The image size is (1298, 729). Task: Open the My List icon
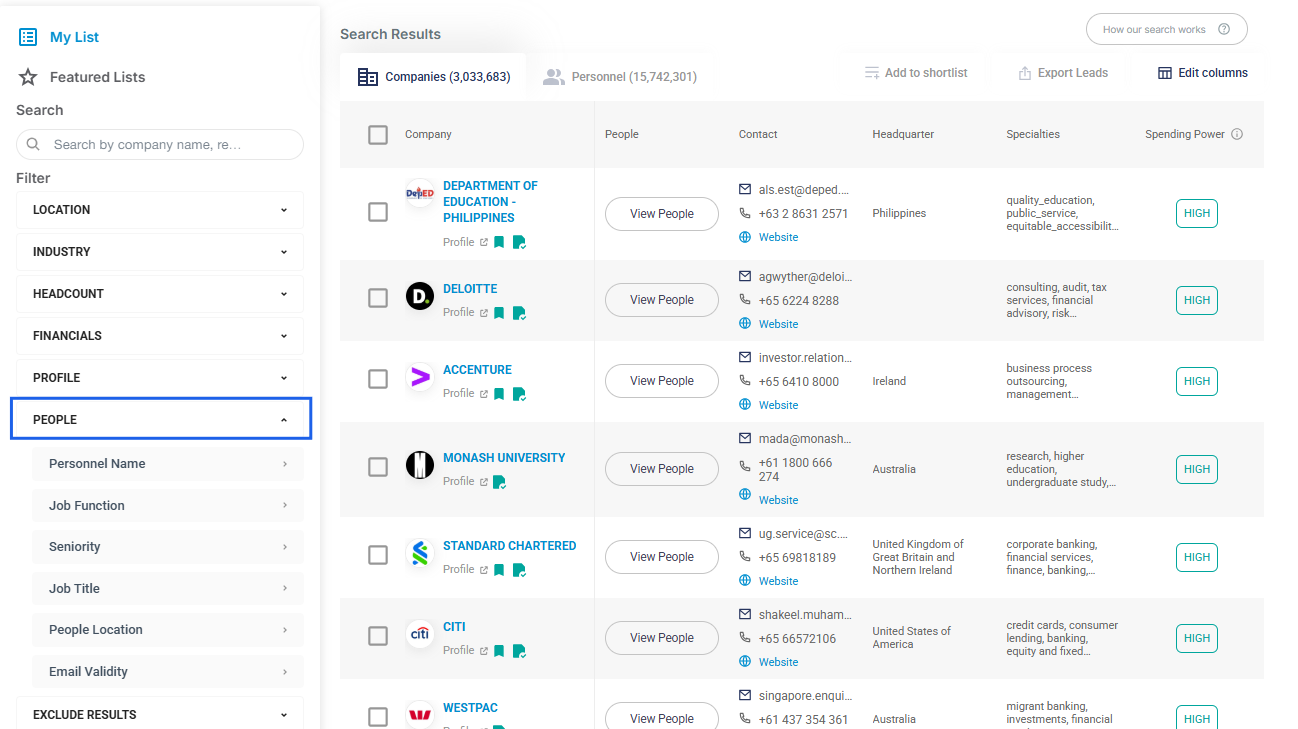[x=28, y=37]
